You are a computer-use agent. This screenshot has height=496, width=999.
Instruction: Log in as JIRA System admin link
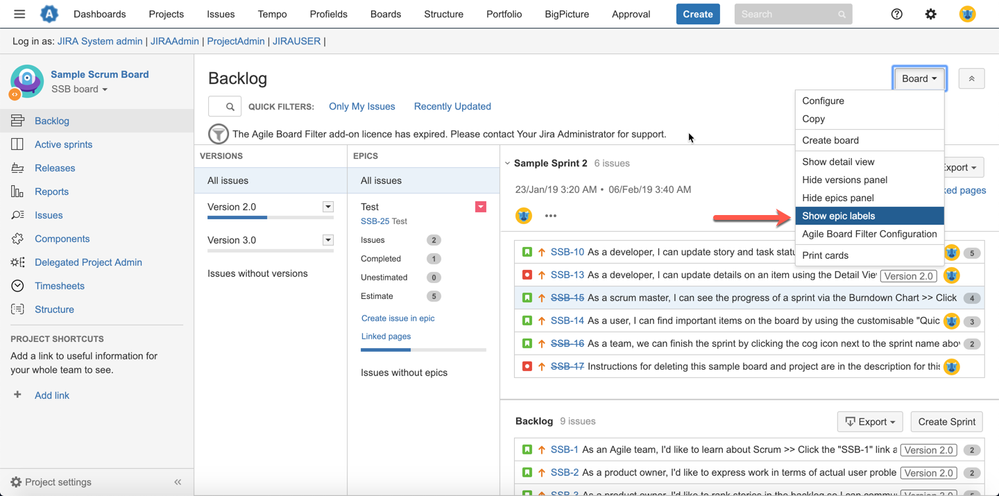(x=100, y=41)
